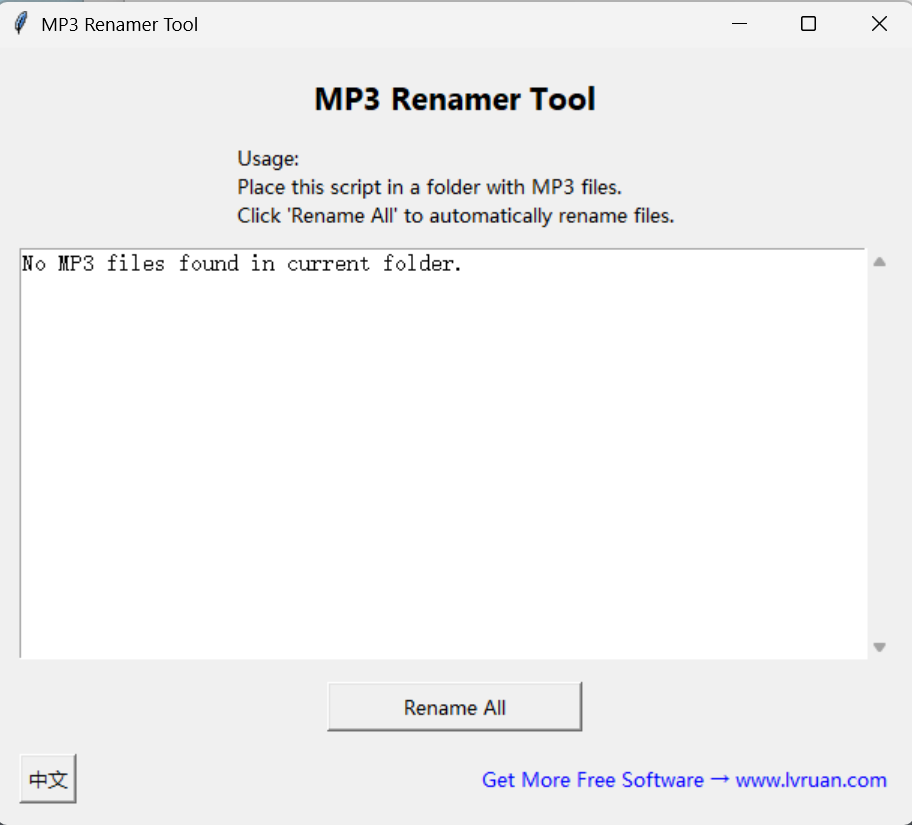Click the Usage instructions text
This screenshot has width=912, height=825.
point(268,158)
